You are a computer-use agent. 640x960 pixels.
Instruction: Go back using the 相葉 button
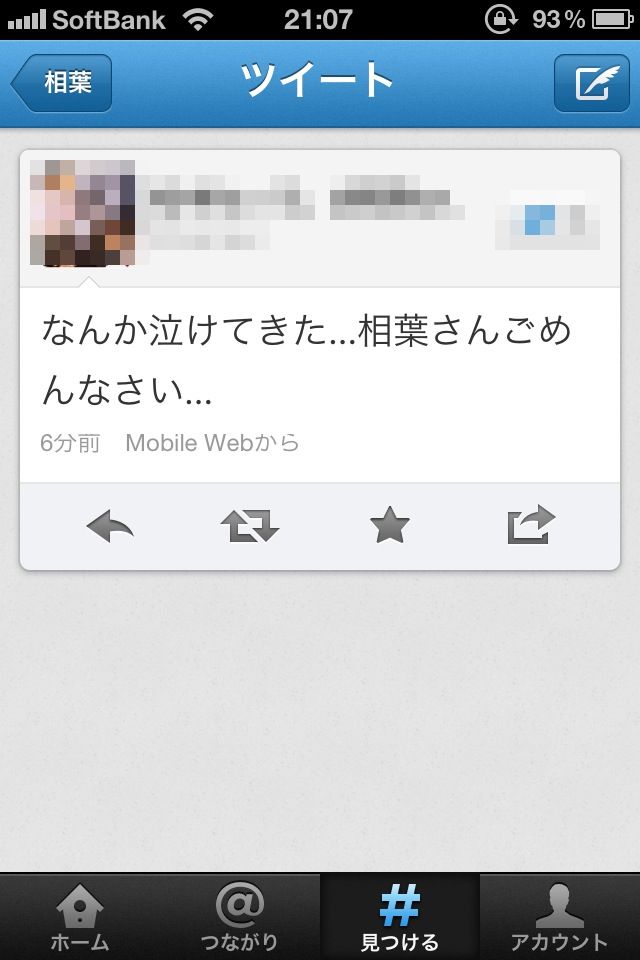[61, 83]
